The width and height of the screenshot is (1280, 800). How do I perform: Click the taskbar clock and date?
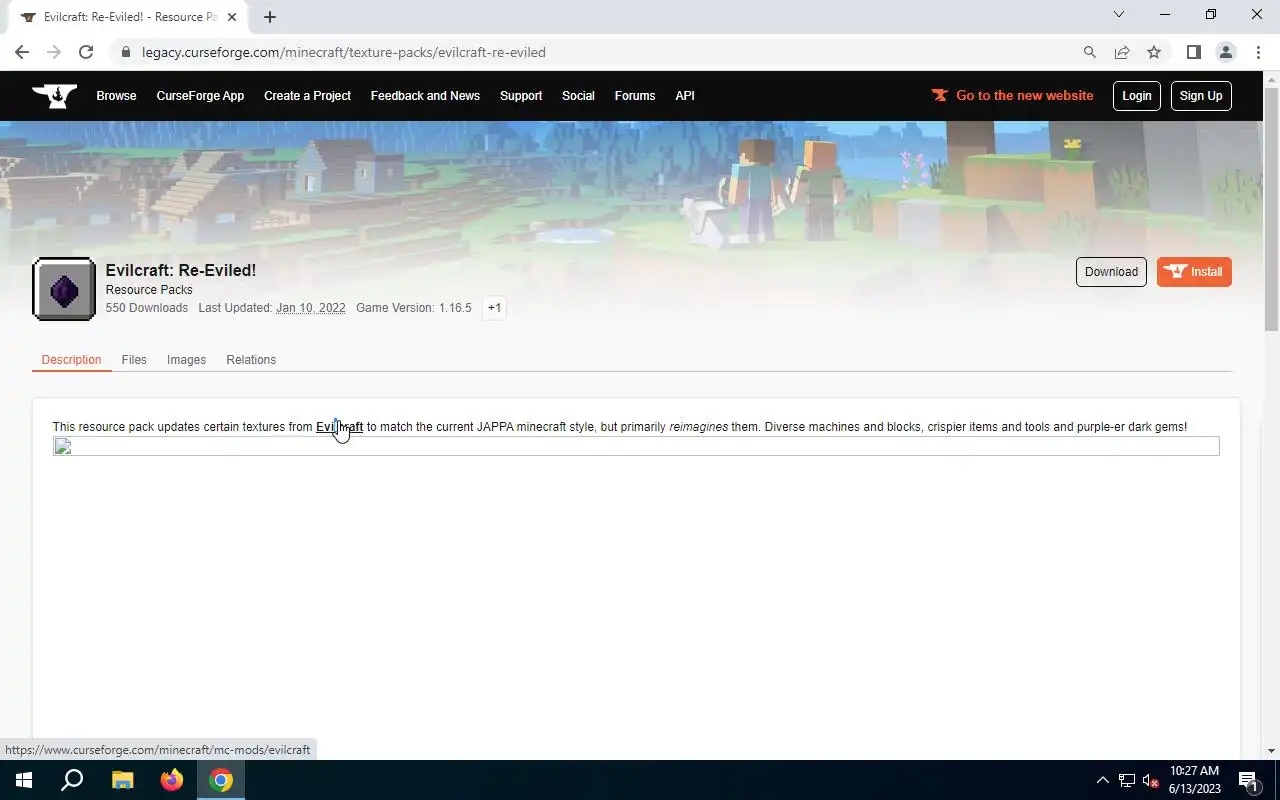[1195, 780]
